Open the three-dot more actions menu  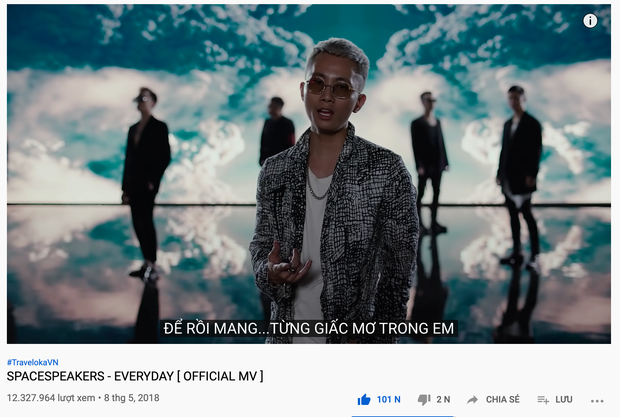[x=597, y=401]
